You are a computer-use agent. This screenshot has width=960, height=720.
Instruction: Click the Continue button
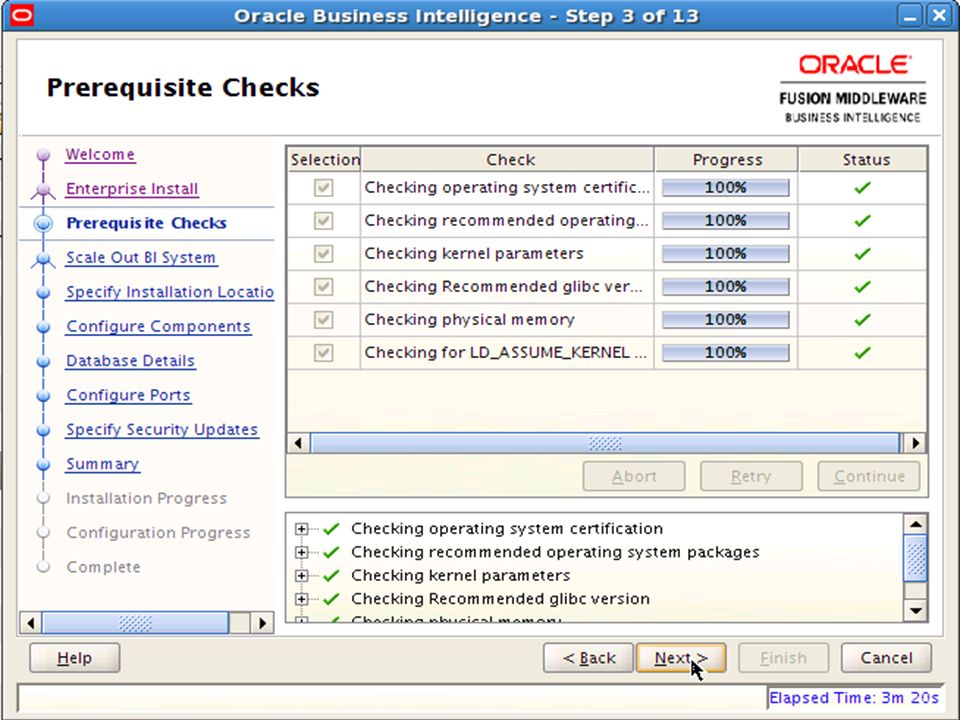869,476
